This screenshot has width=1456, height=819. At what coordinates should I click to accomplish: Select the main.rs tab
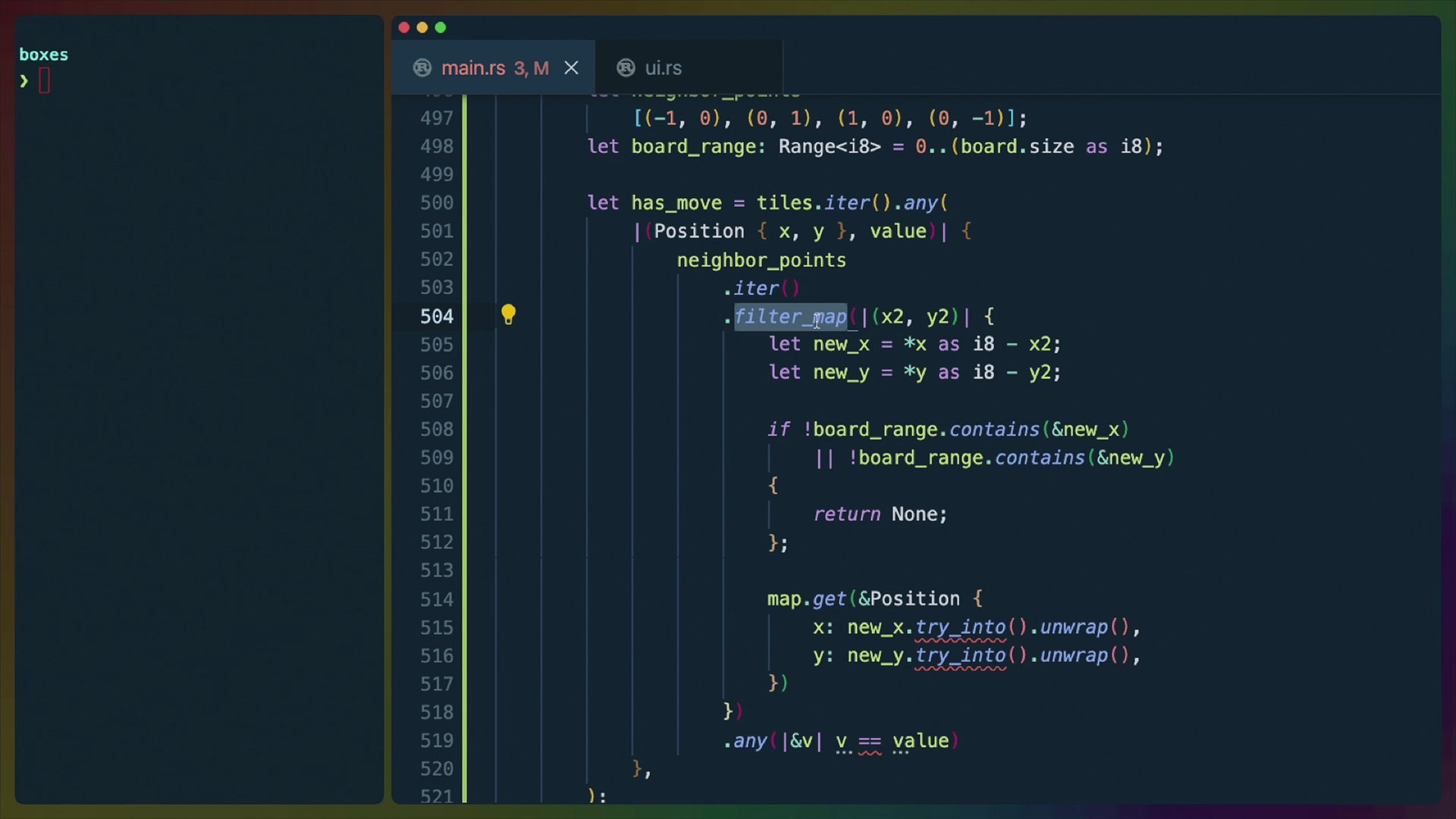473,68
